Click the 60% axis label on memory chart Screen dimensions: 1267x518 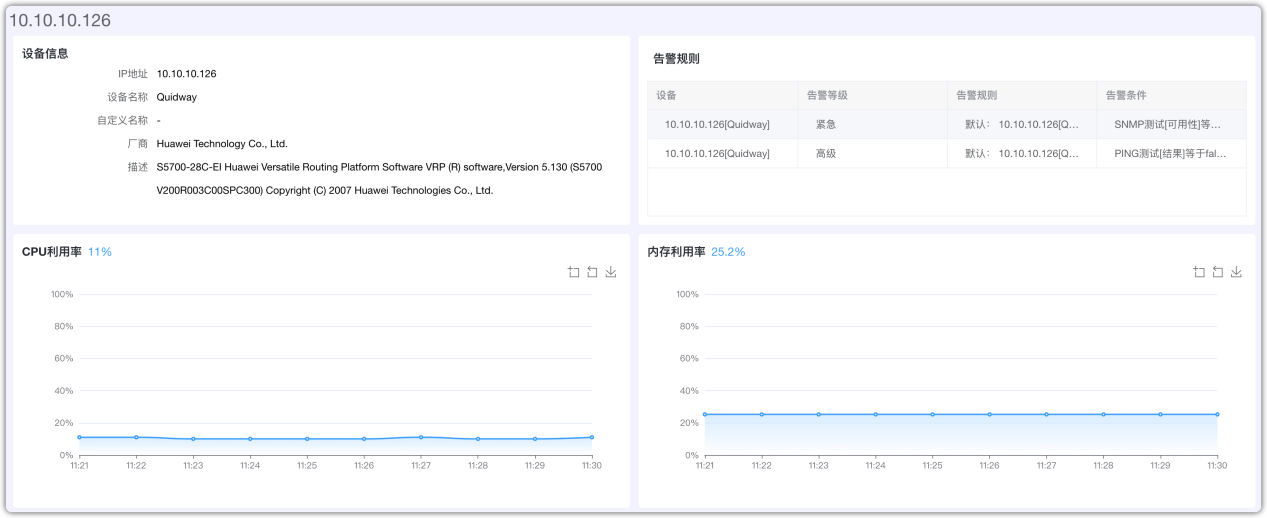(x=691, y=358)
